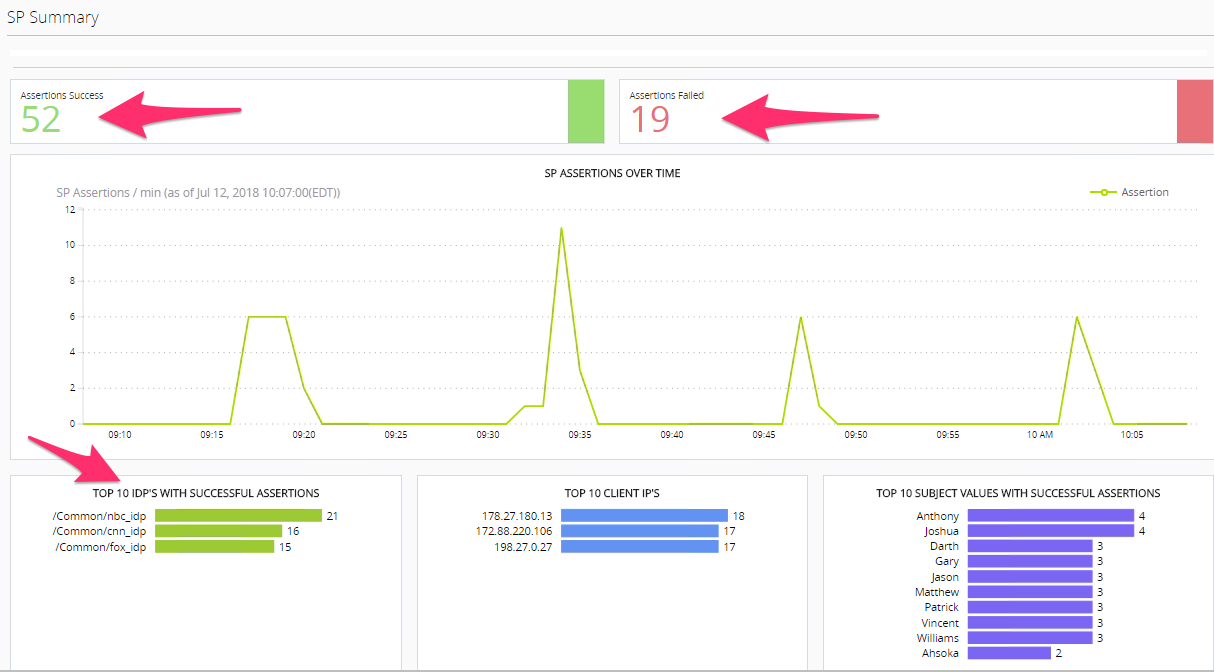Select the Assertions Failed count 19
Image resolution: width=1214 pixels, height=672 pixels.
coord(649,120)
